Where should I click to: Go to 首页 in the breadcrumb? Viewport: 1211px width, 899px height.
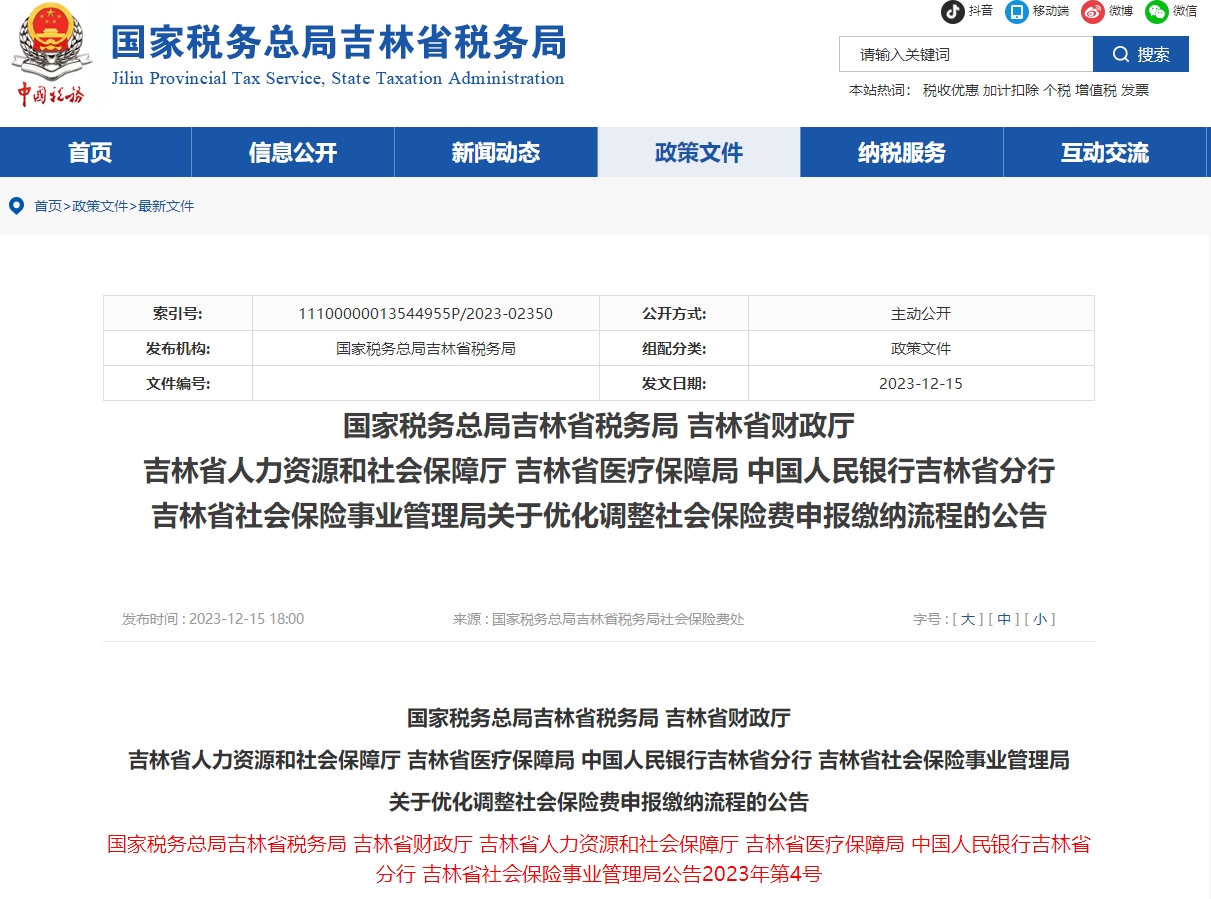point(48,206)
